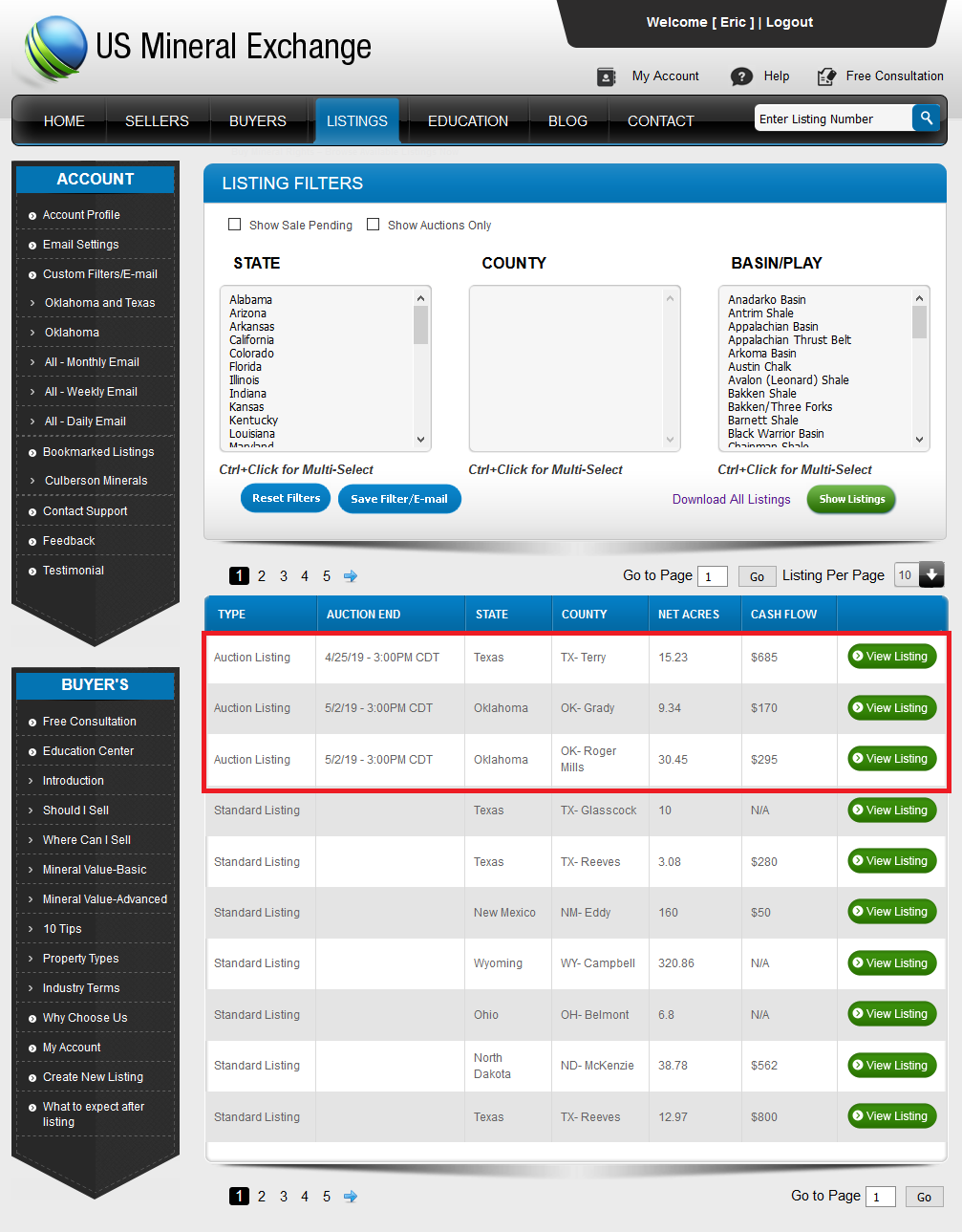Expand Bookmarked Listings in the Account sidebar
The image size is (962, 1232).
click(97, 452)
